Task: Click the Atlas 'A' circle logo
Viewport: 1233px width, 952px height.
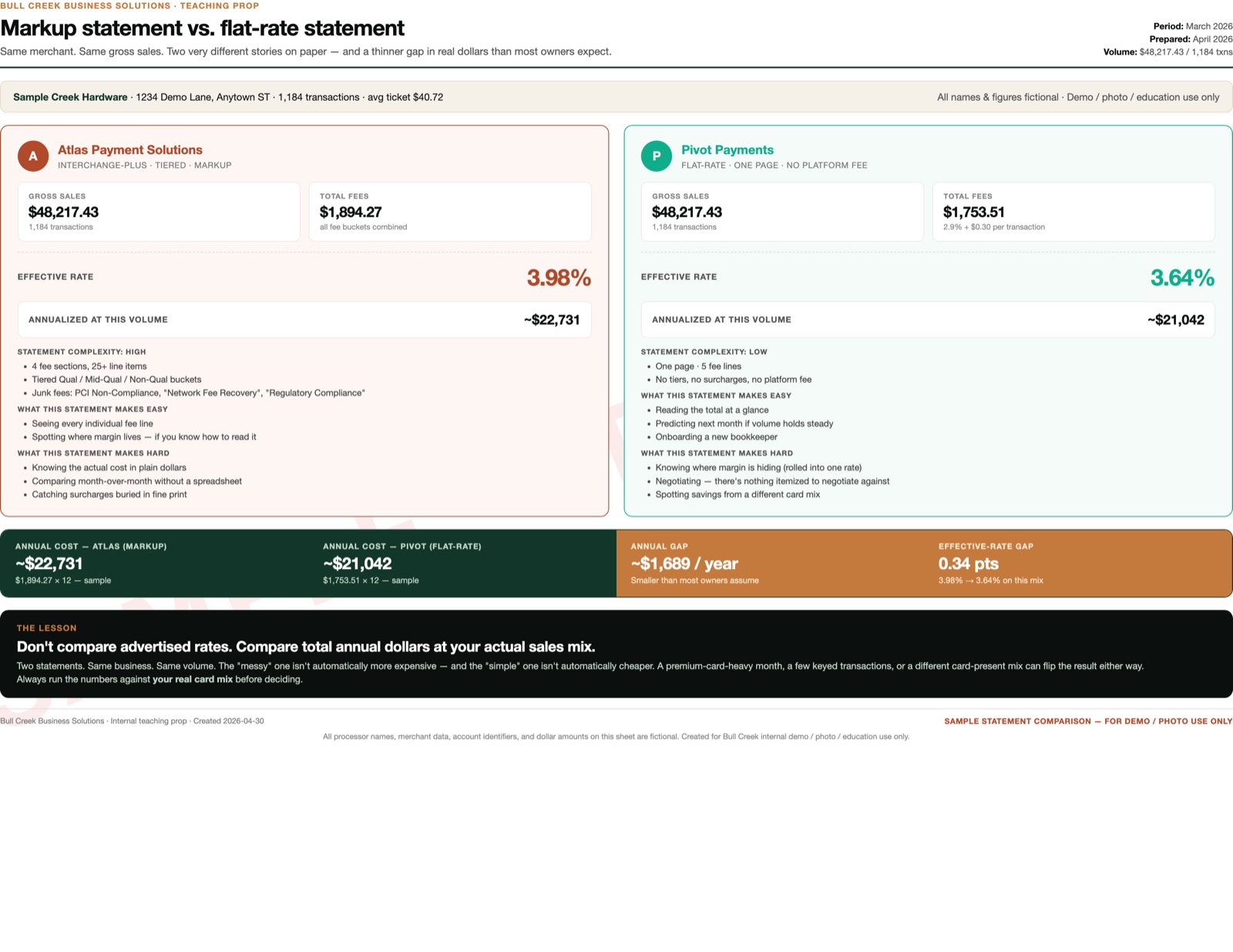Action: (x=33, y=156)
